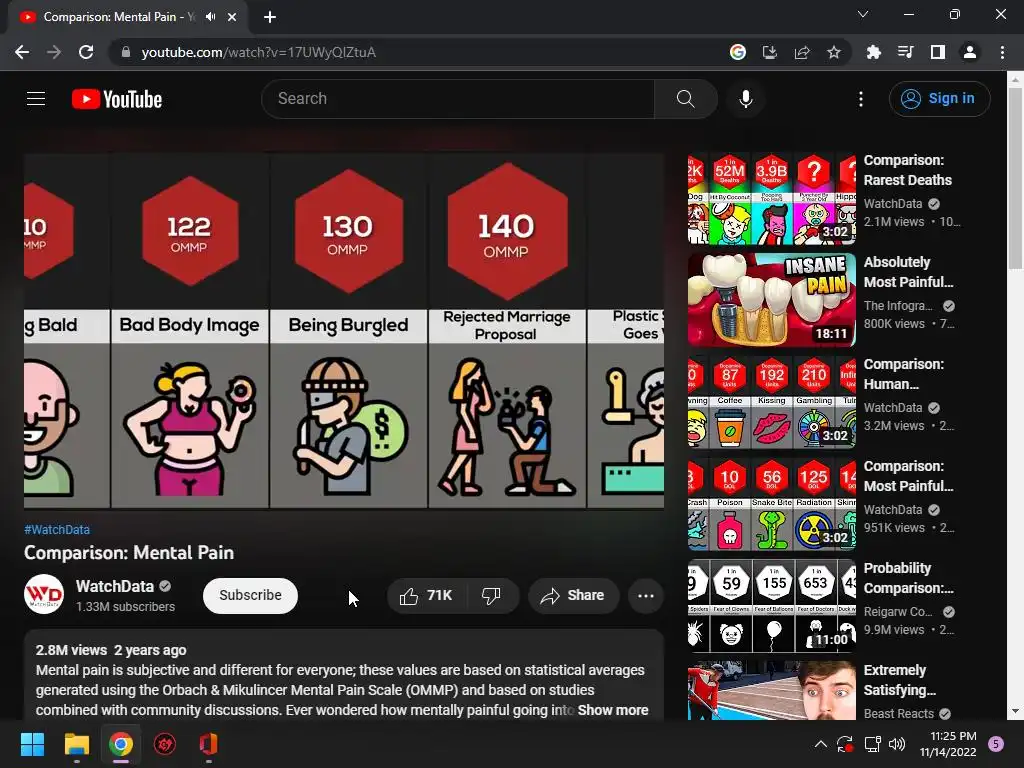This screenshot has width=1024, height=768.
Task: Open Comparison: Human... video title
Action: (904, 374)
